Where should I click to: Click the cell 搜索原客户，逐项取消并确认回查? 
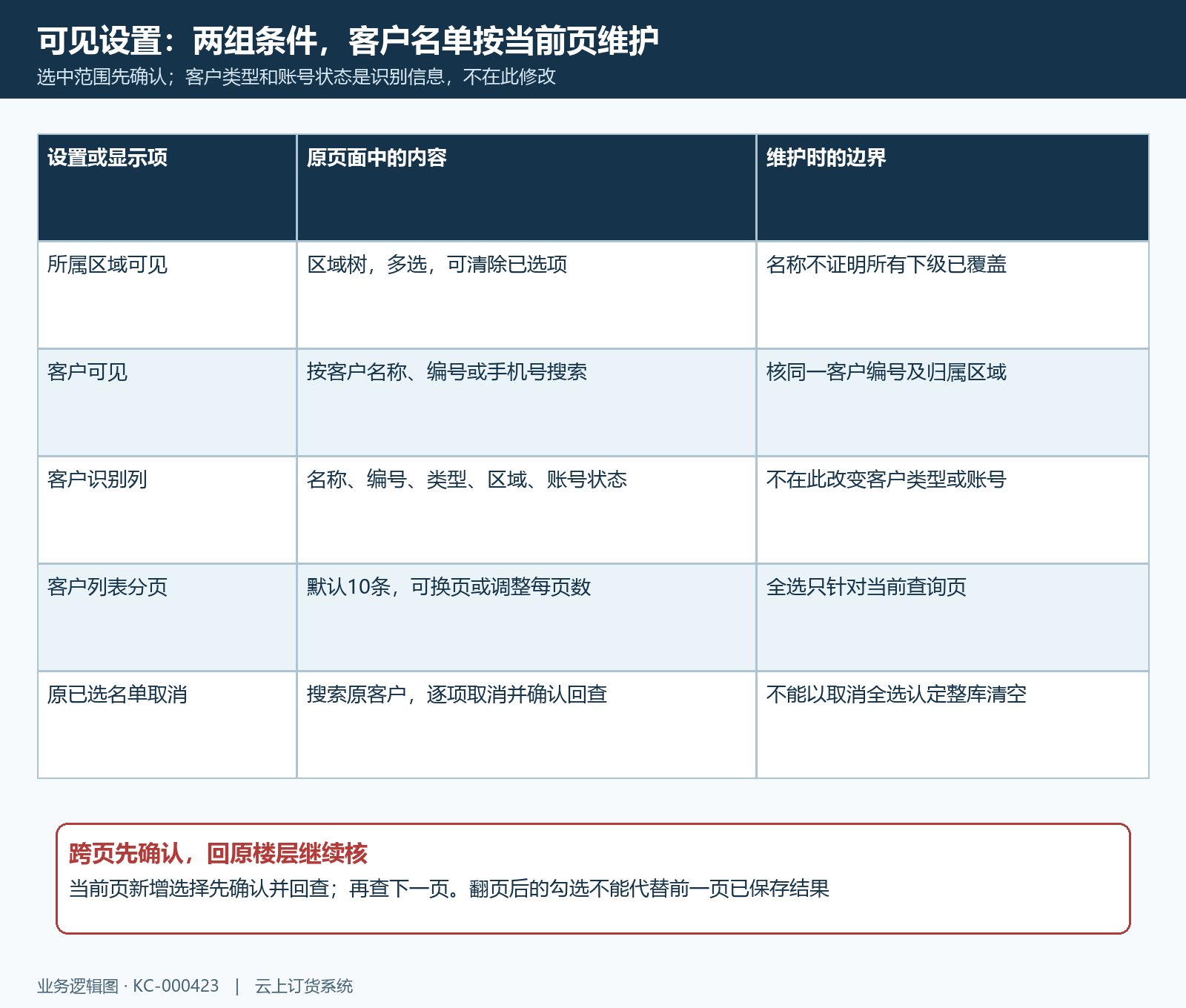[526, 725]
